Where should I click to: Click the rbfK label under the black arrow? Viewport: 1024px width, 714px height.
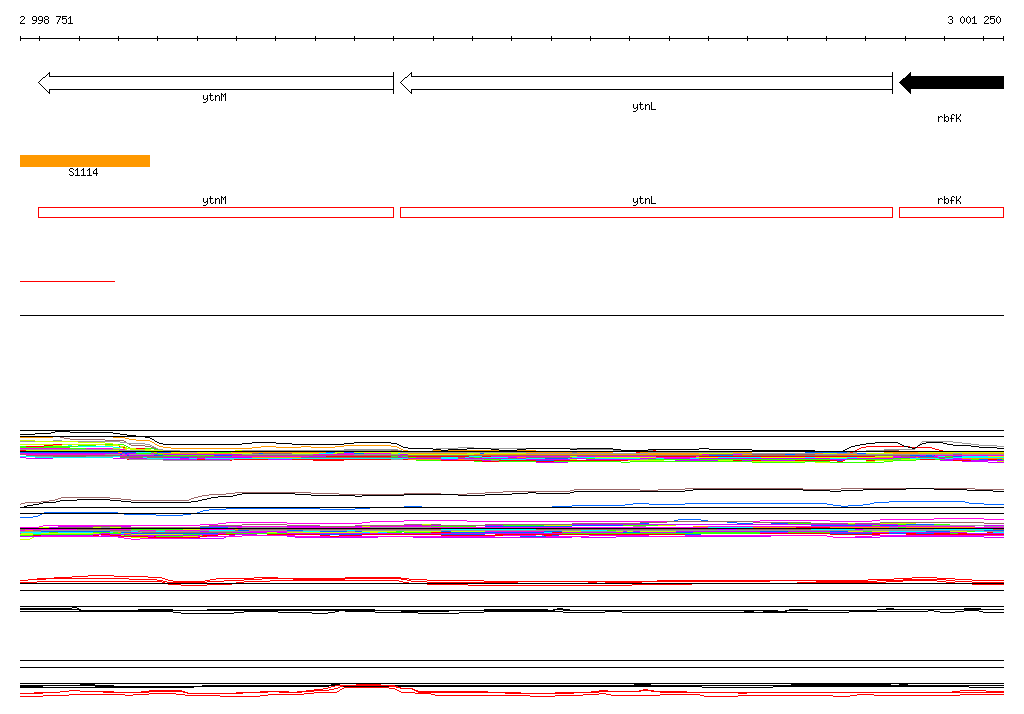pyautogui.click(x=949, y=118)
